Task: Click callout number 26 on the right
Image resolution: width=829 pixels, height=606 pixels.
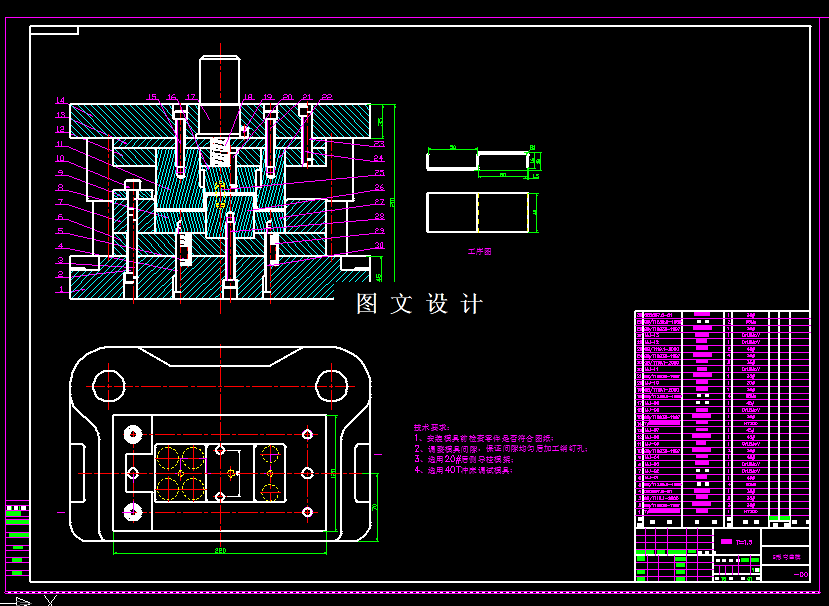Action: point(380,187)
